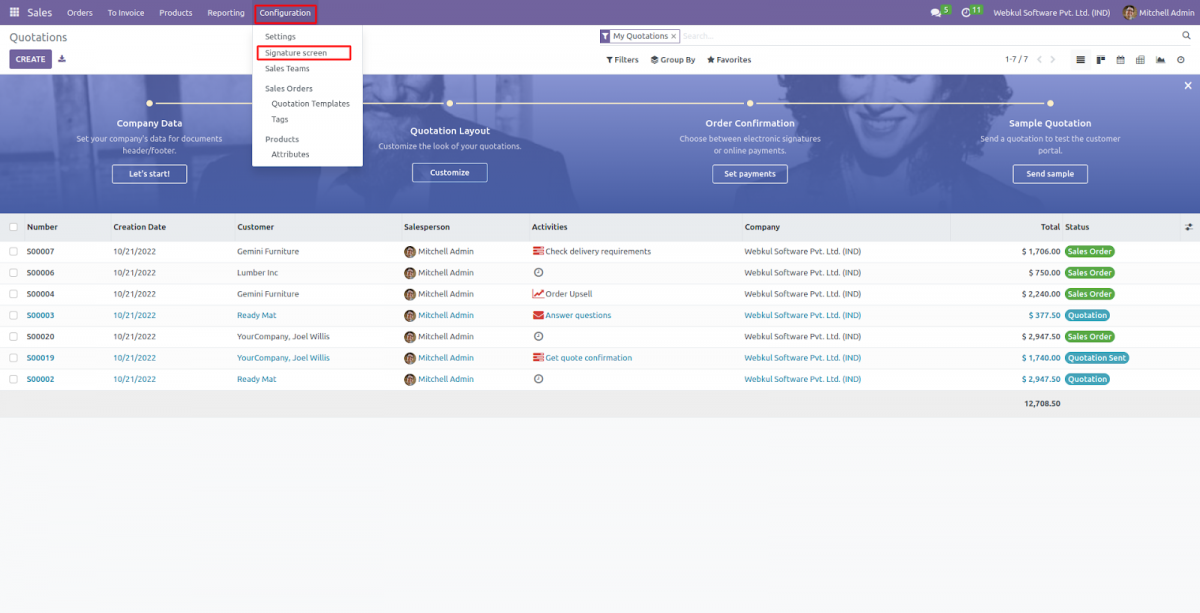Open the apps grid menu icon
The height and width of the screenshot is (613, 1200).
(14, 13)
